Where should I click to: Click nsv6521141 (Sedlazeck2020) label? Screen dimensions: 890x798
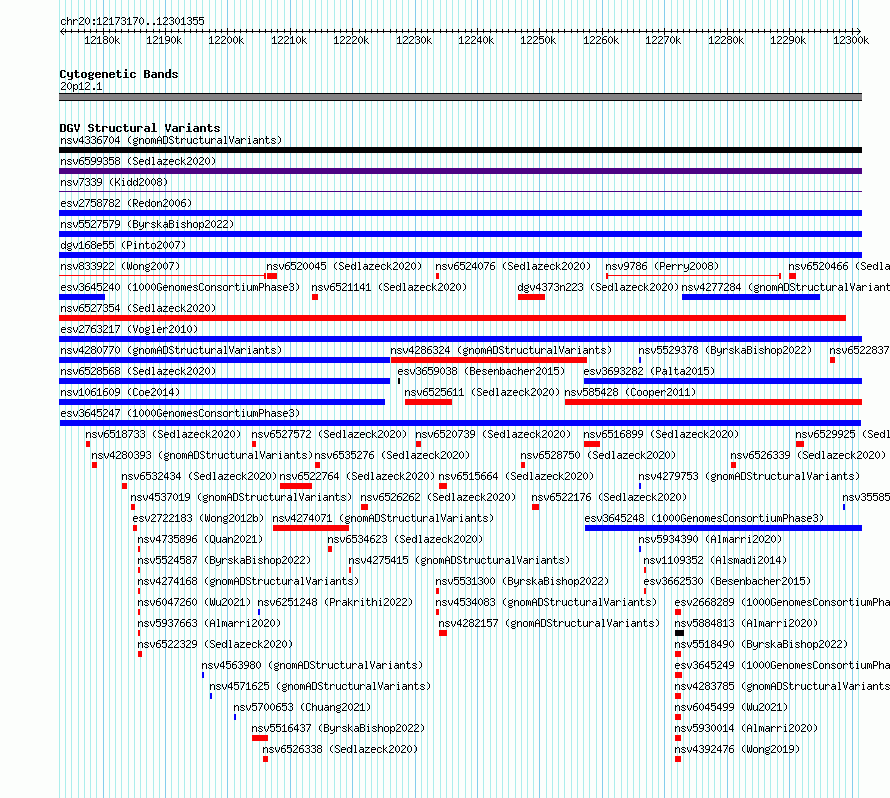[x=389, y=287]
